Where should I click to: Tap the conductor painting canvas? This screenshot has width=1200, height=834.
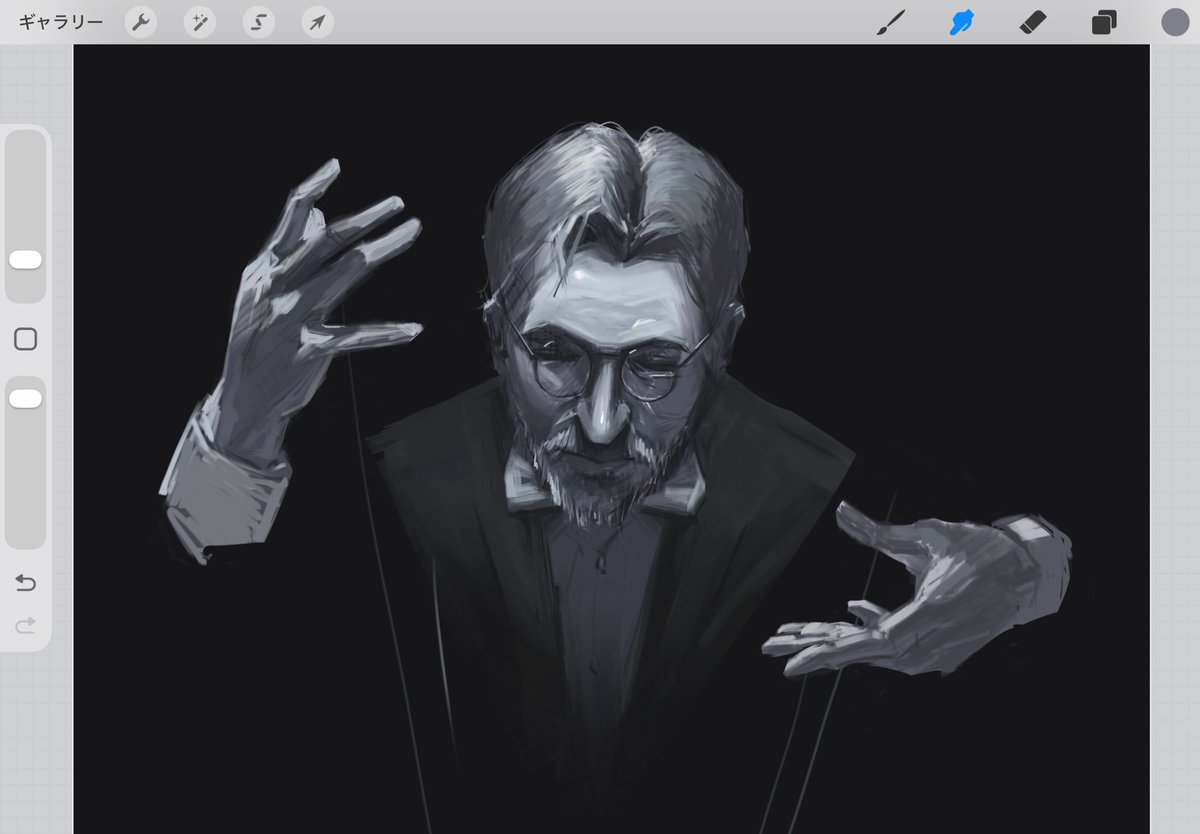[611, 439]
